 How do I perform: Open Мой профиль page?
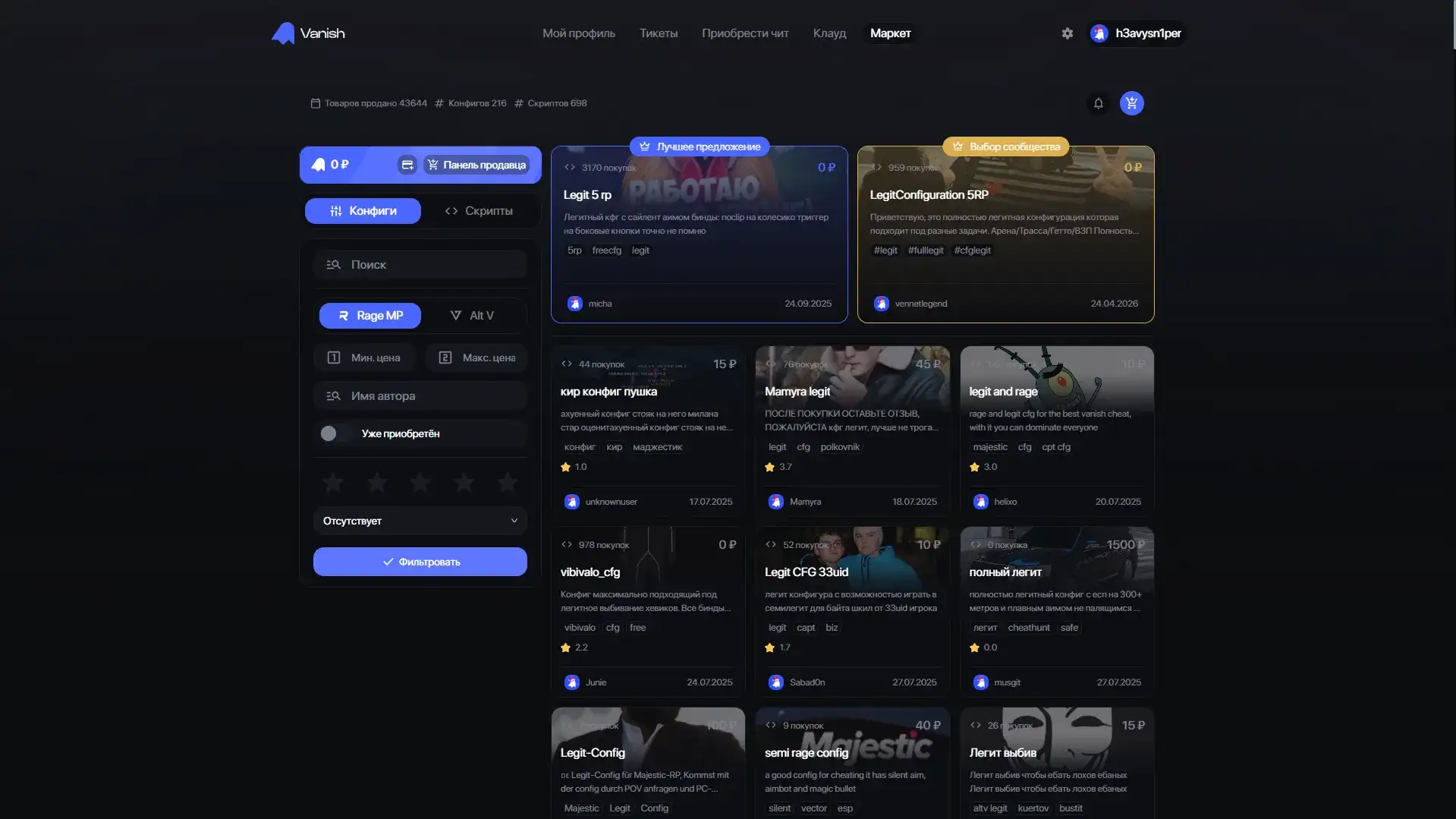click(x=579, y=33)
